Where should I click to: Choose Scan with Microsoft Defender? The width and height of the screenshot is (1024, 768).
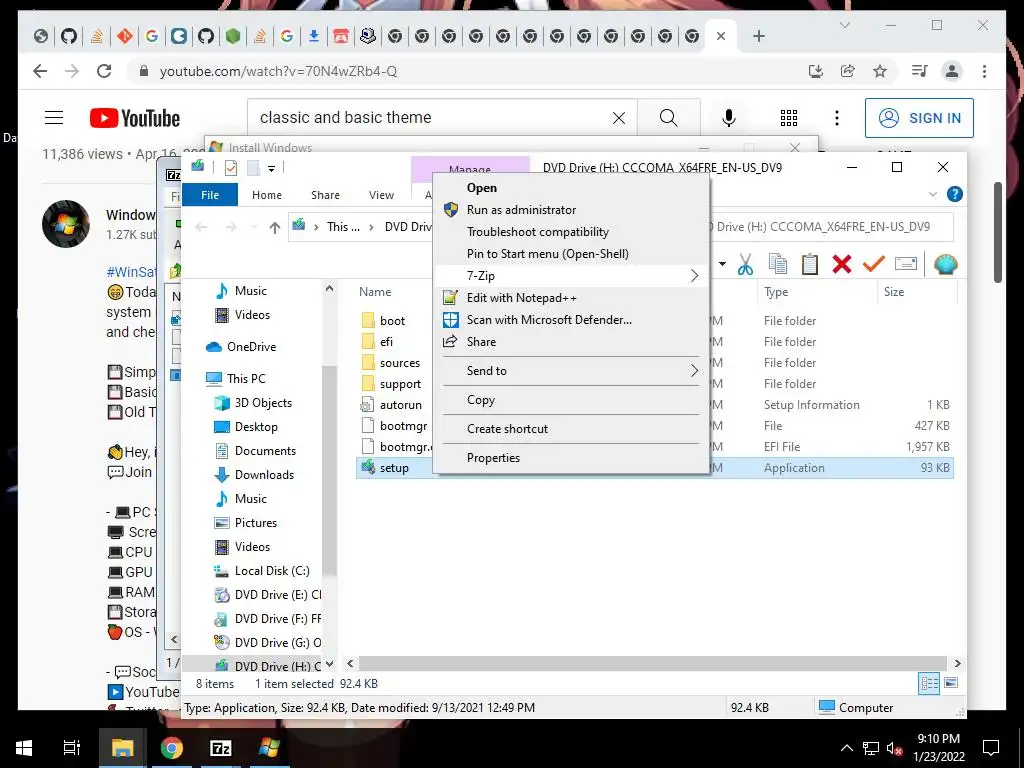(549, 320)
